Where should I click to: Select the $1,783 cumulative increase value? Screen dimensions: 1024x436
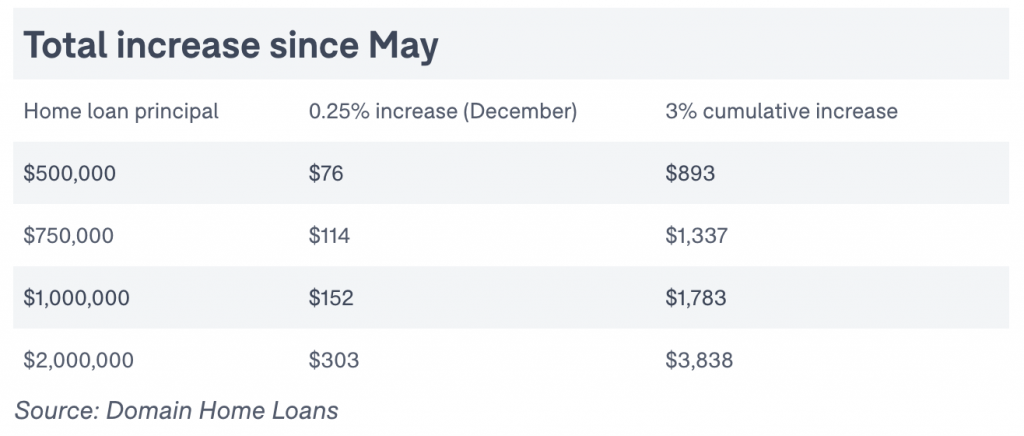point(696,298)
